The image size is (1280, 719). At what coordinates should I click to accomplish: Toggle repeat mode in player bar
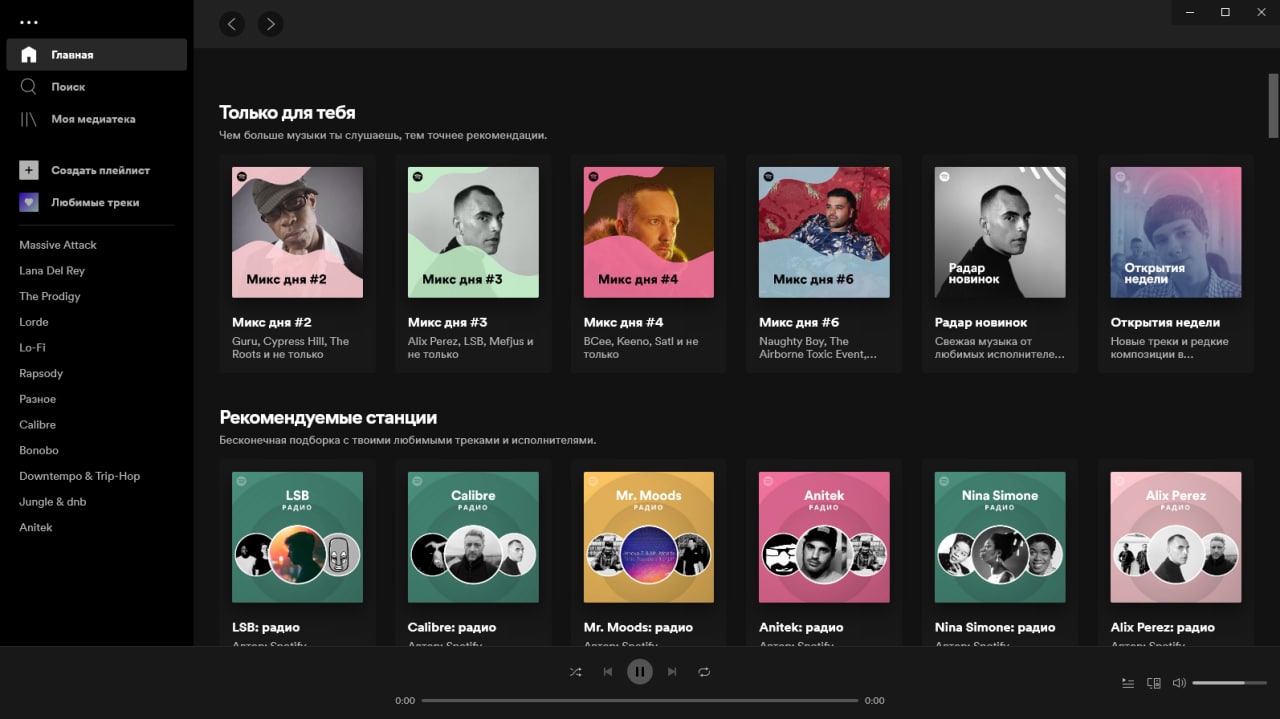pyautogui.click(x=704, y=672)
